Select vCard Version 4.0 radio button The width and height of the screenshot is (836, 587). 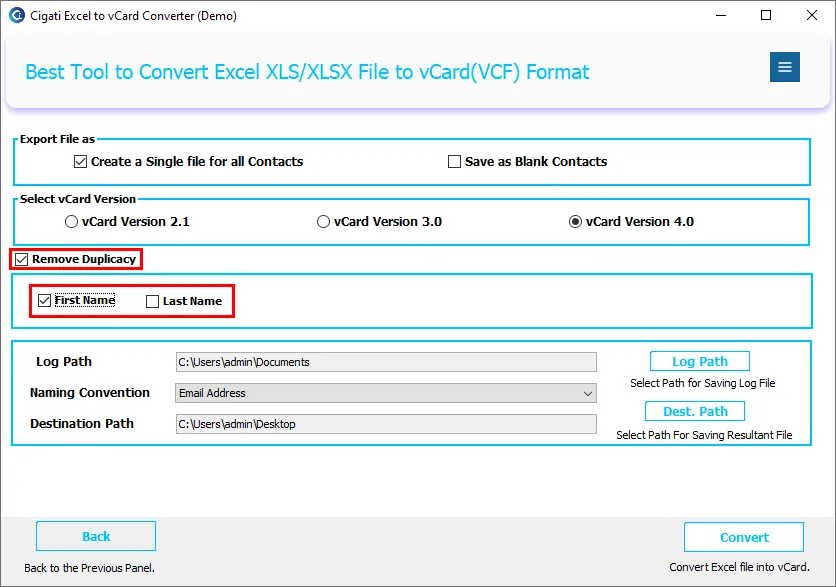point(575,222)
